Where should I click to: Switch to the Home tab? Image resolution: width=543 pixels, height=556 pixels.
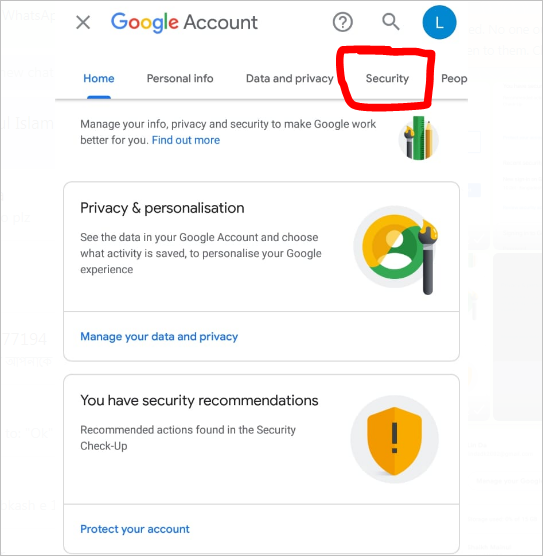[99, 78]
